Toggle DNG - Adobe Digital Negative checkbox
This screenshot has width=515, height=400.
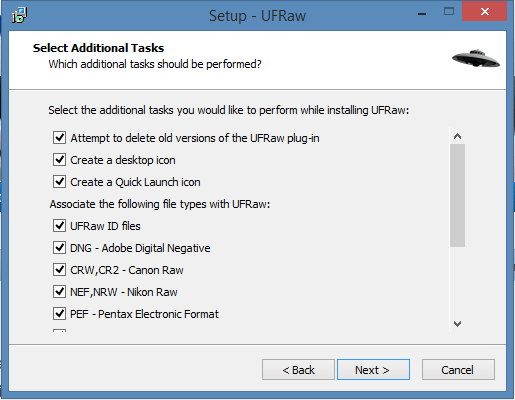59,247
